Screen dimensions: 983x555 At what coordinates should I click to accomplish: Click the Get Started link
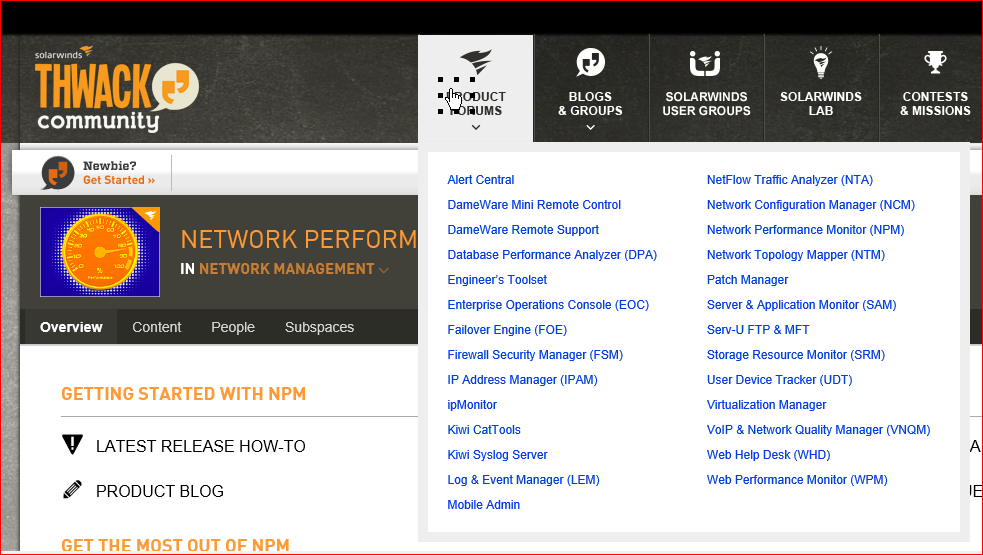point(119,180)
